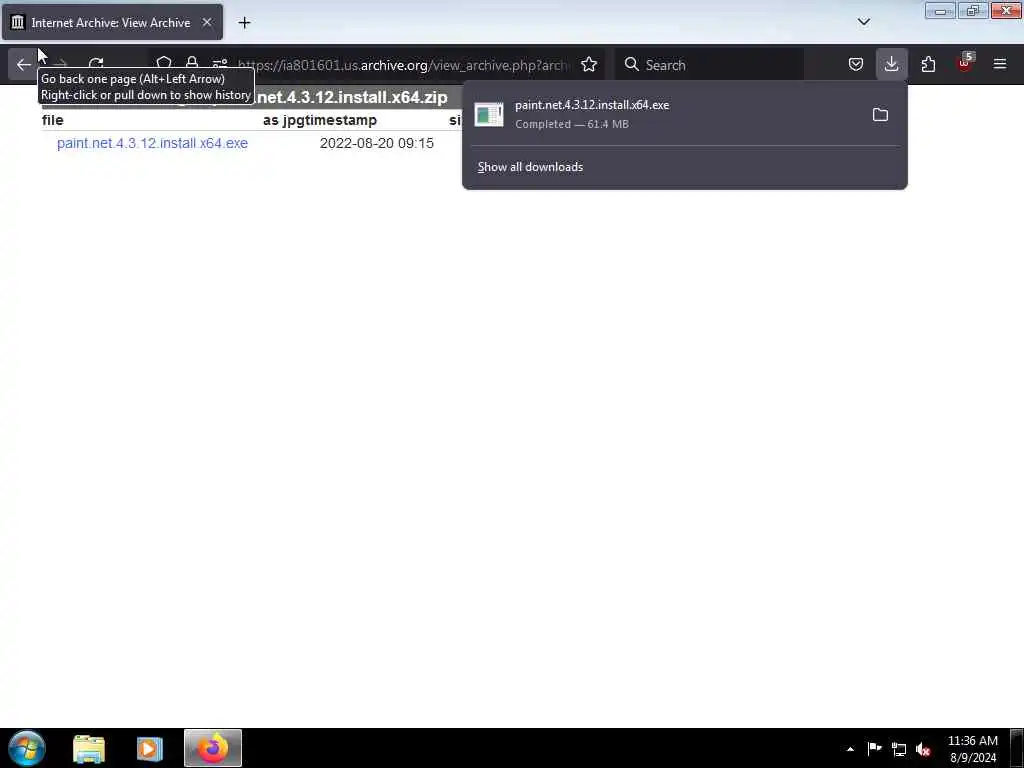1024x768 pixels.
Task: Click the muted volume tray icon
Action: (923, 749)
